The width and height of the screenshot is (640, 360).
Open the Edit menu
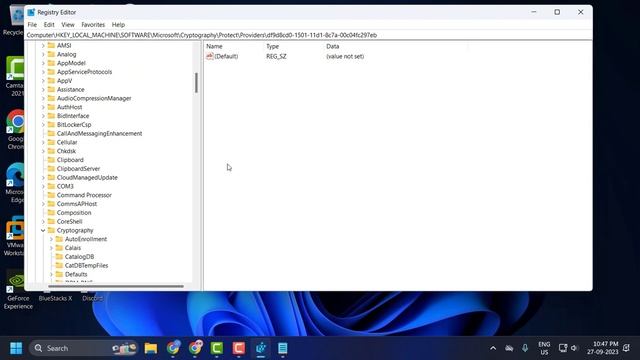49,24
